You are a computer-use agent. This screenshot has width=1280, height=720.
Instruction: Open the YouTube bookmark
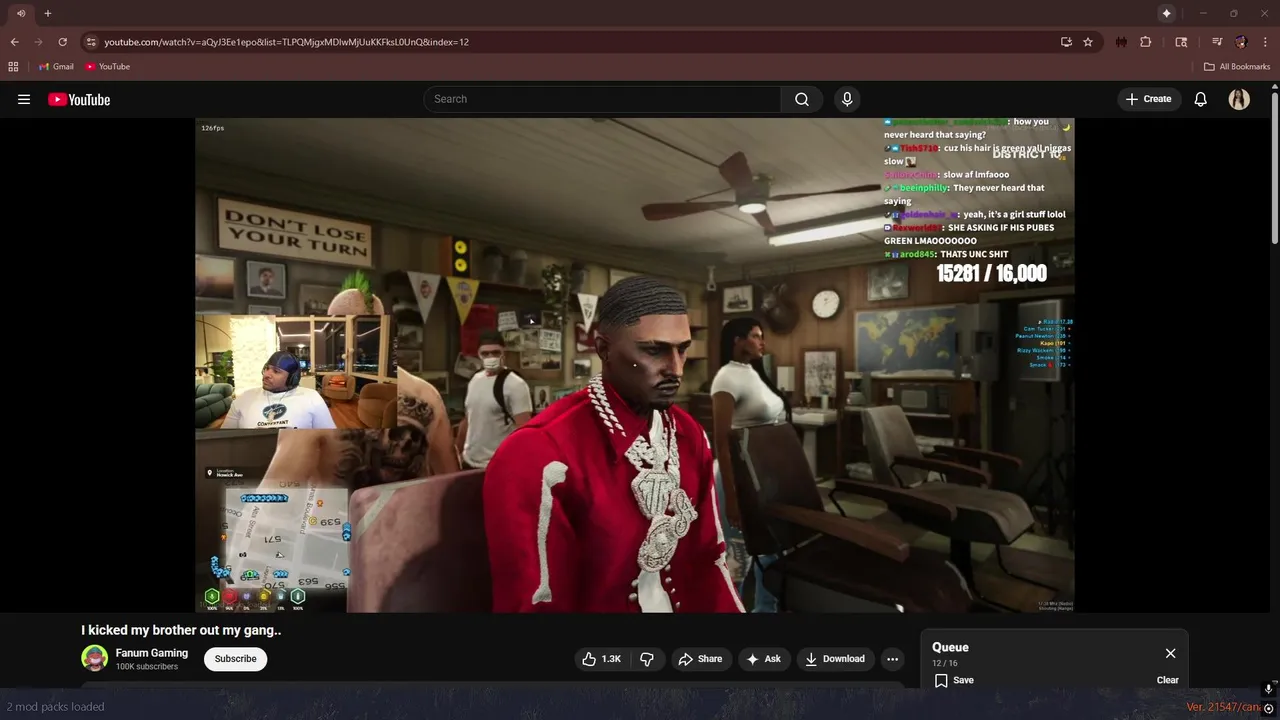[x=107, y=67]
